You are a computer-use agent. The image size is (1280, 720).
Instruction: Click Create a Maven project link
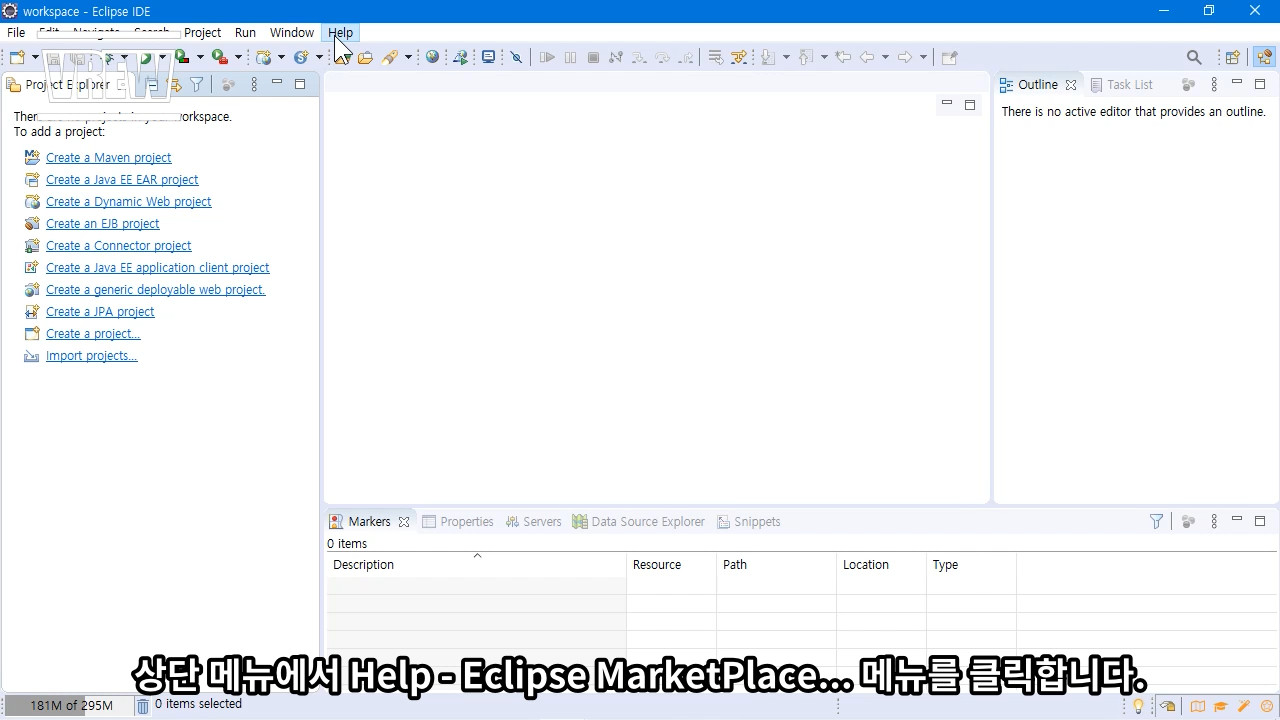(x=108, y=158)
